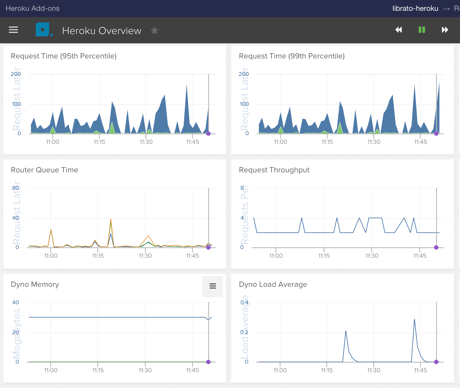Image resolution: width=460 pixels, height=388 pixels.
Task: Click the Heroku Add-ons breadcrumb link
Action: point(32,8)
